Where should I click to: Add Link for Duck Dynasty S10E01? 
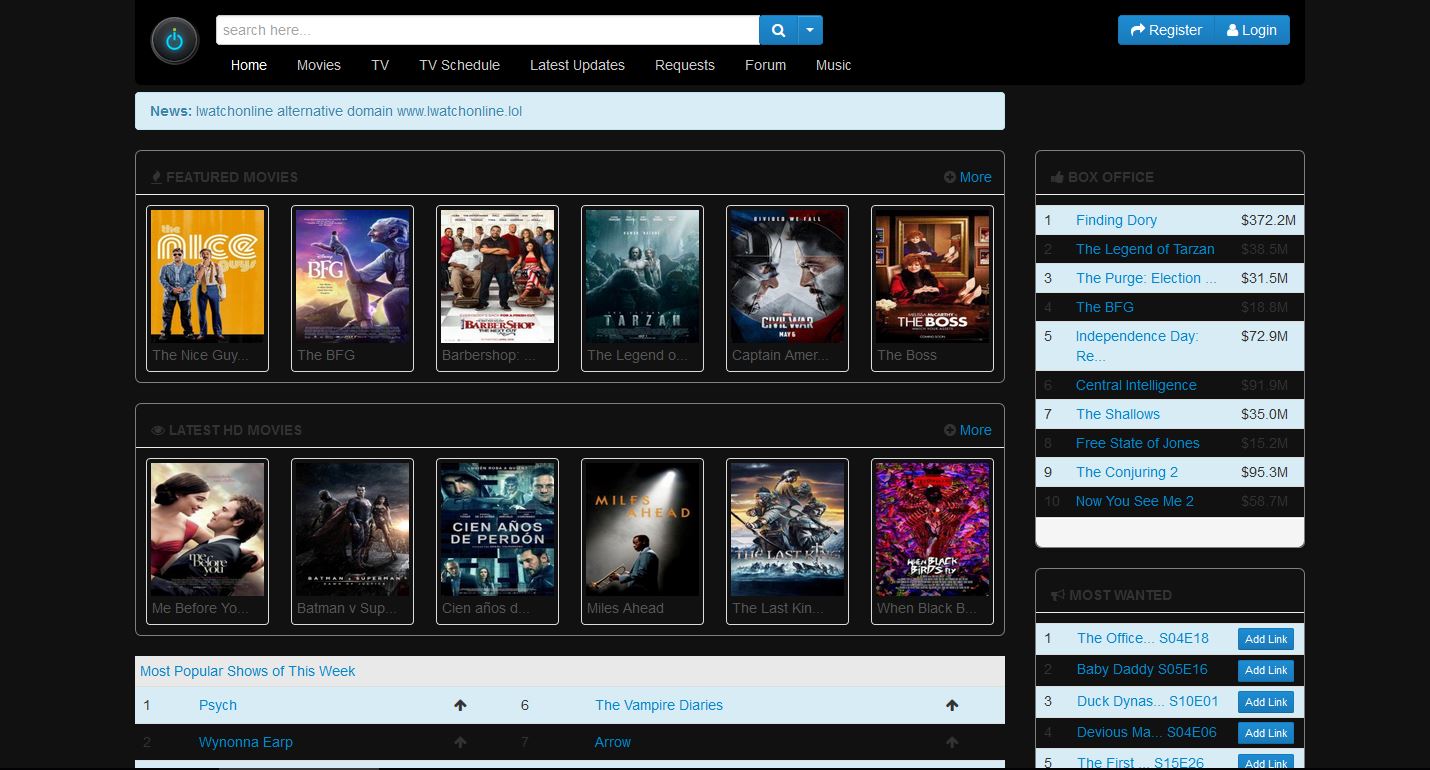tap(1266, 702)
